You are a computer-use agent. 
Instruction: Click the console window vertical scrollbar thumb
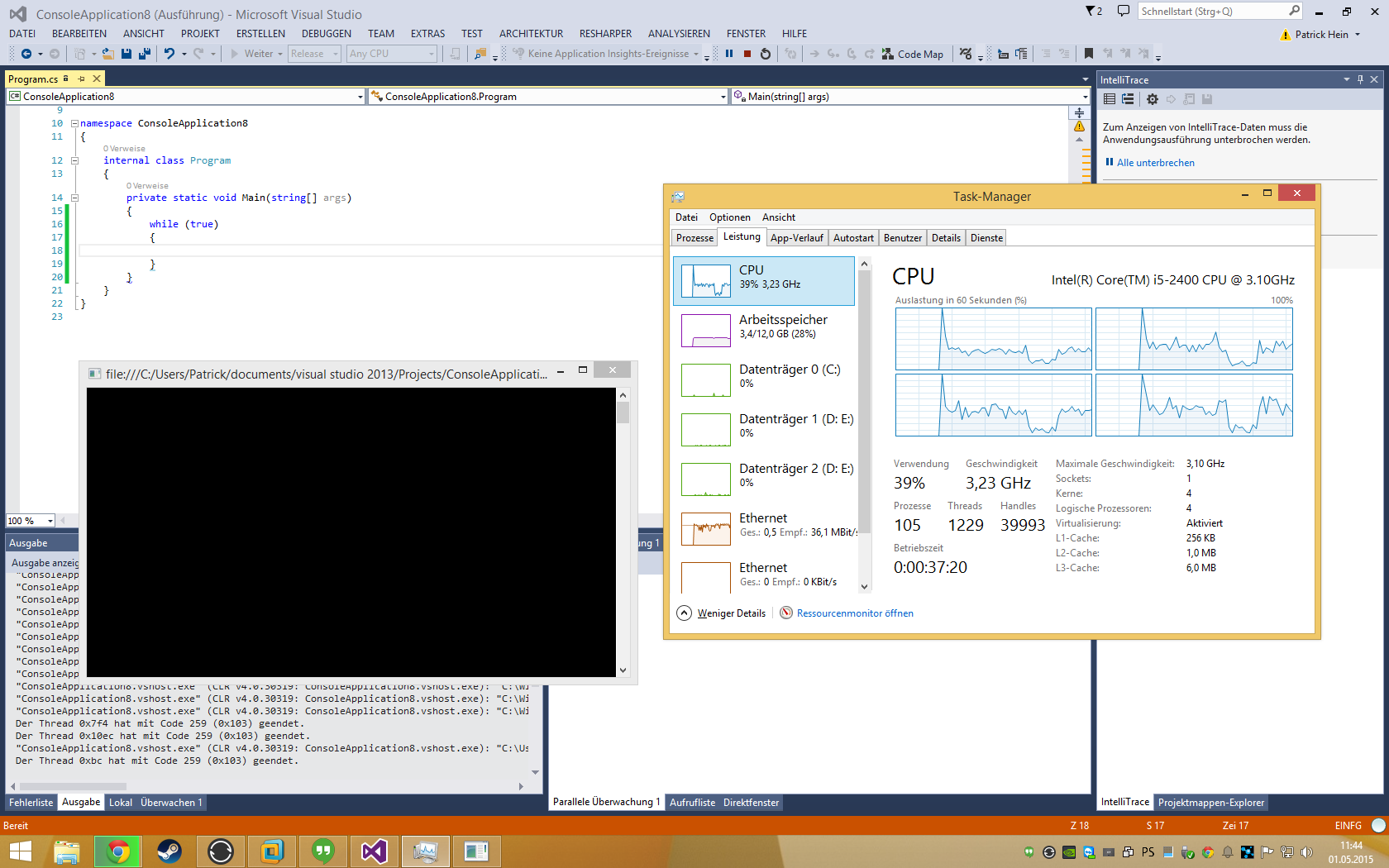(623, 412)
